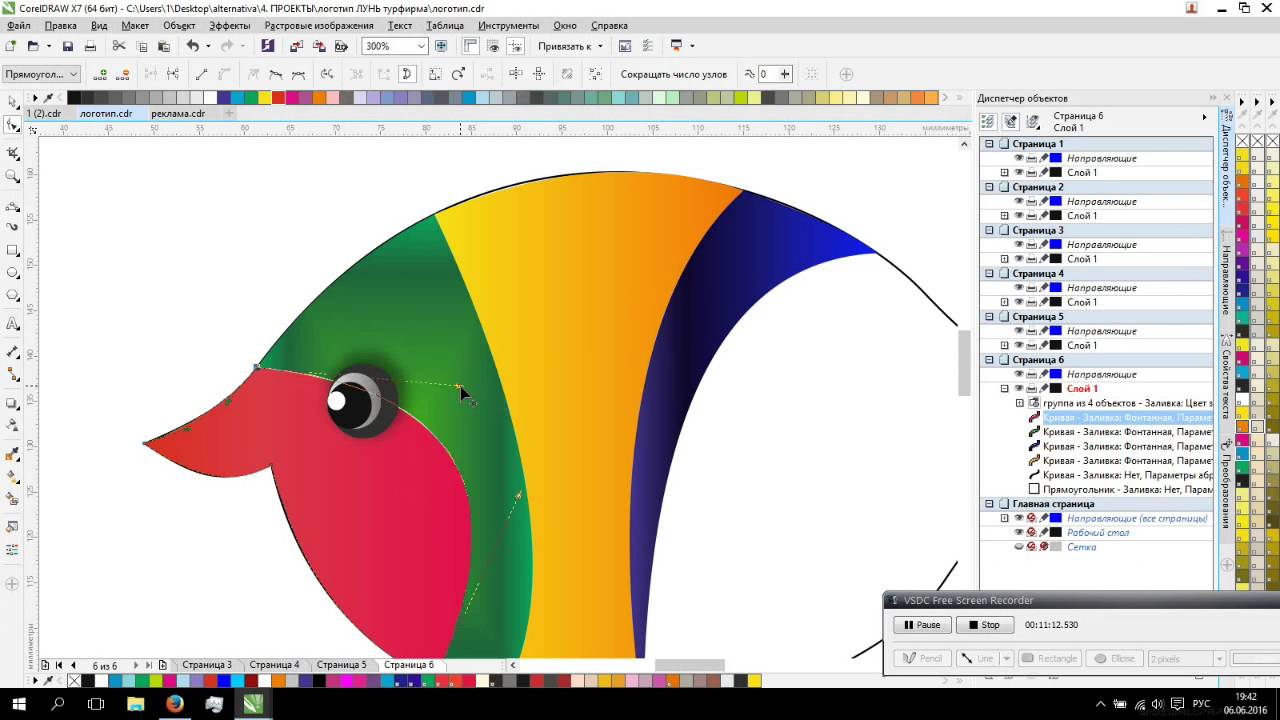
Task: Collapse Слой 1 under Страница 6
Action: (1004, 388)
